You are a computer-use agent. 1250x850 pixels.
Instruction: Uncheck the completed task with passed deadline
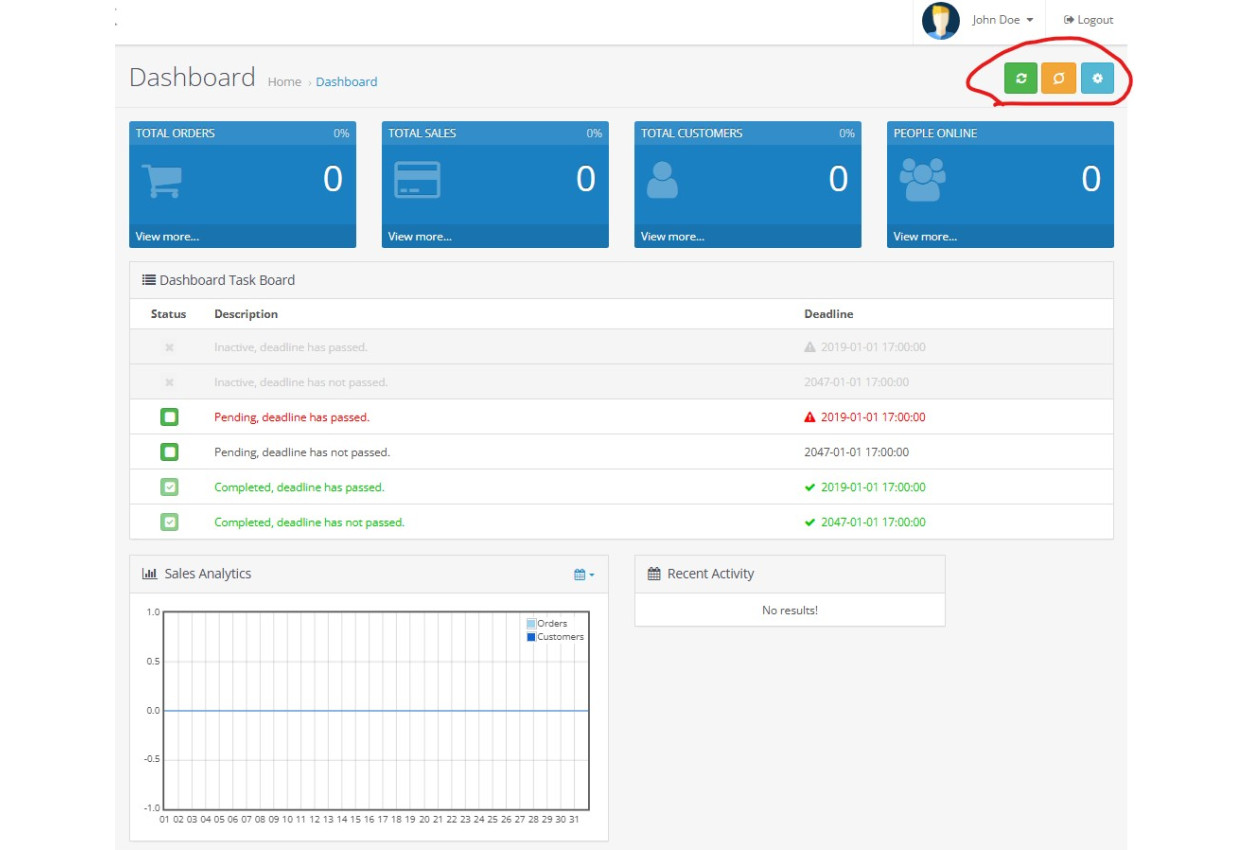(x=169, y=487)
